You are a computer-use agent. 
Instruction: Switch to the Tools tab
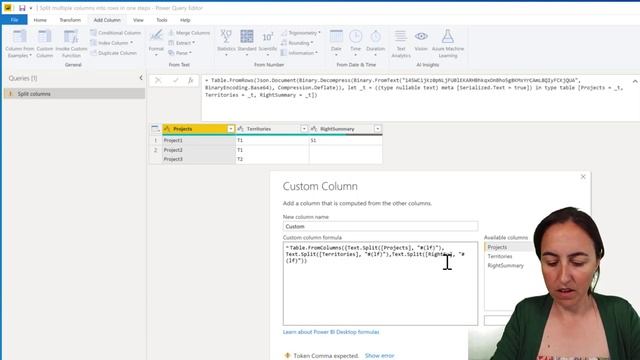pyautogui.click(x=162, y=20)
